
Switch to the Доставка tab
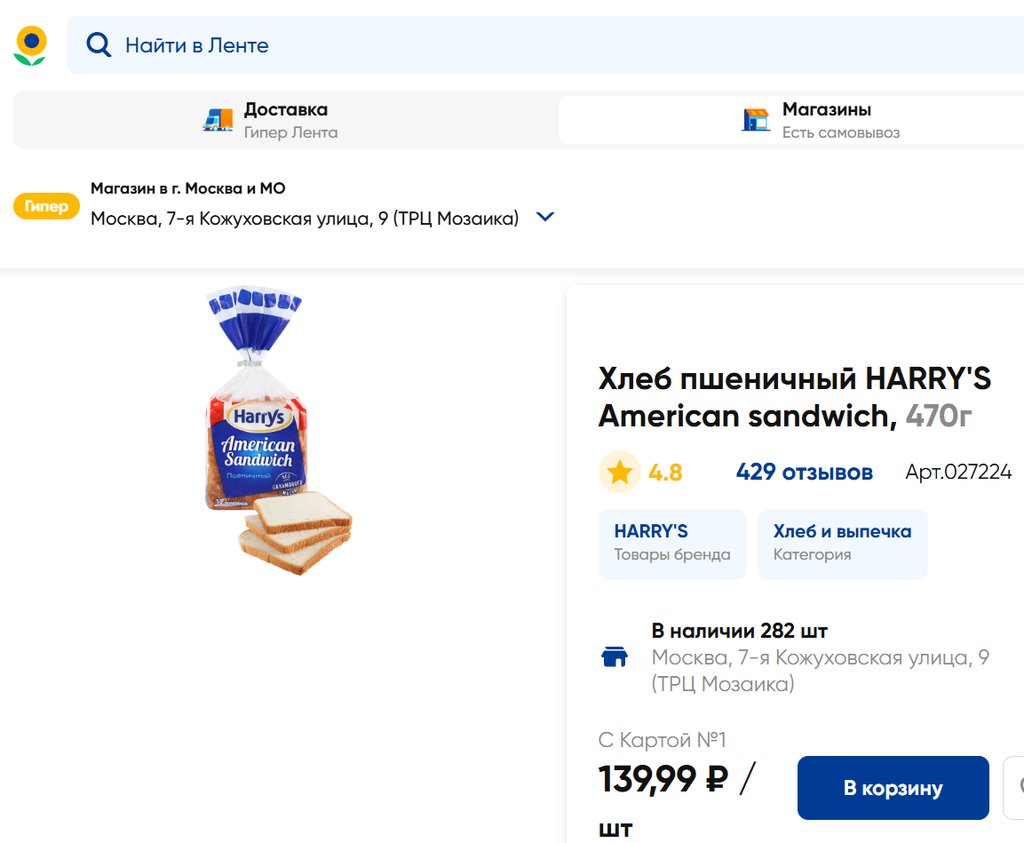point(285,120)
